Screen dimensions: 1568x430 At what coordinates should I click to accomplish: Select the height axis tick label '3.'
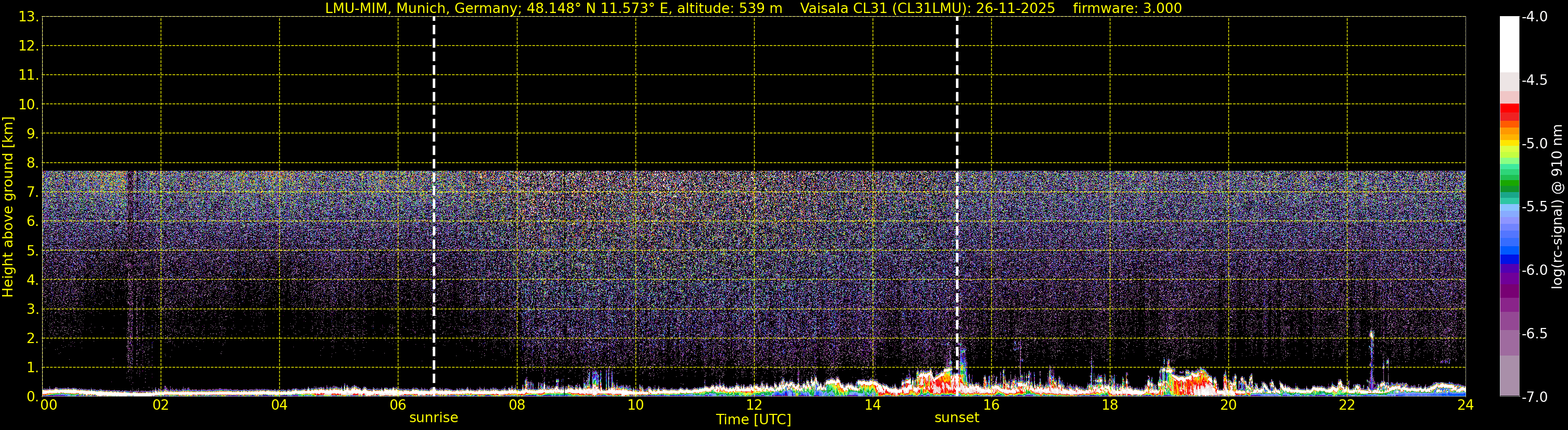tap(32, 309)
